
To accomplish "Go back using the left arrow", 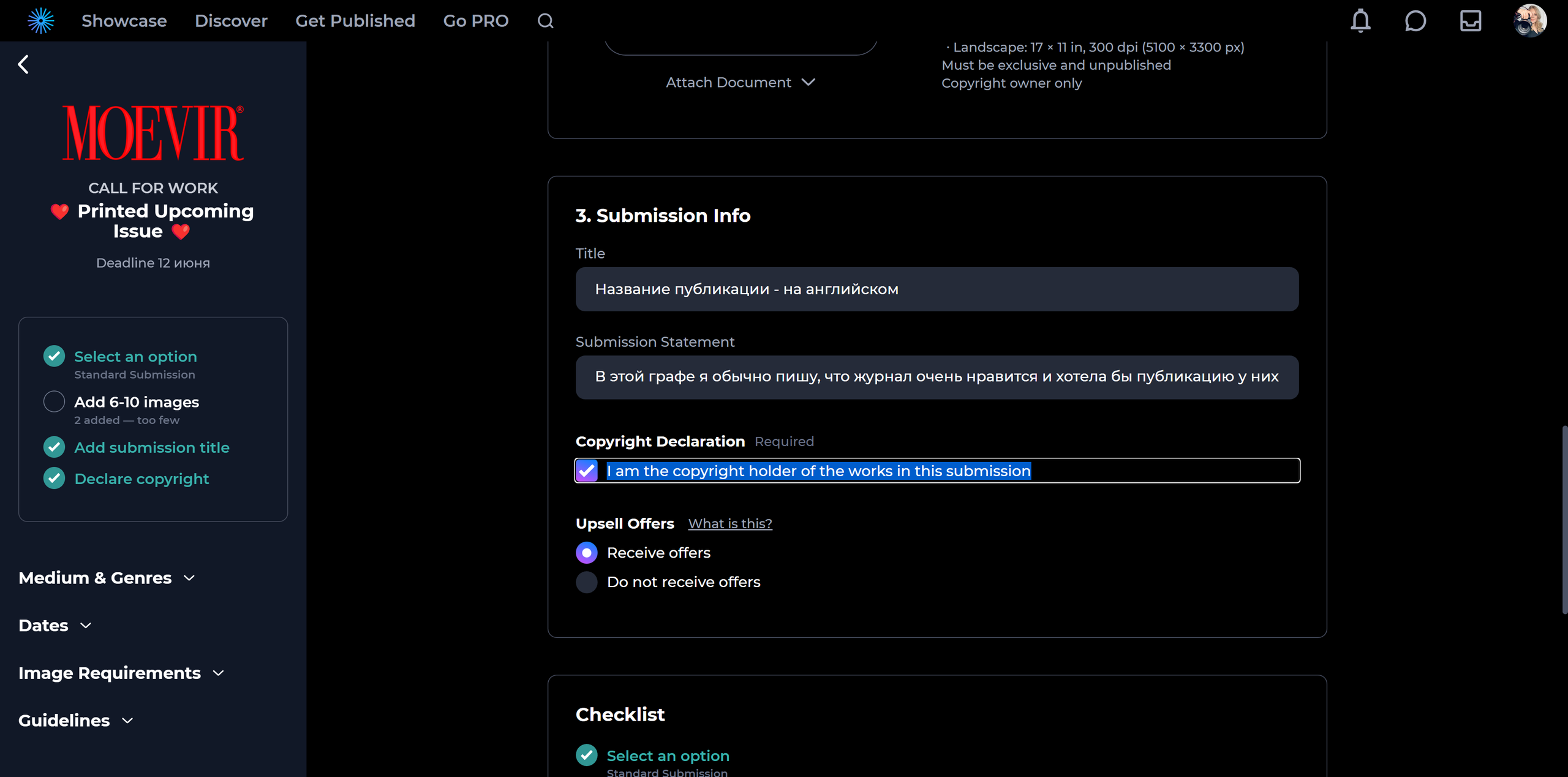I will point(23,64).
